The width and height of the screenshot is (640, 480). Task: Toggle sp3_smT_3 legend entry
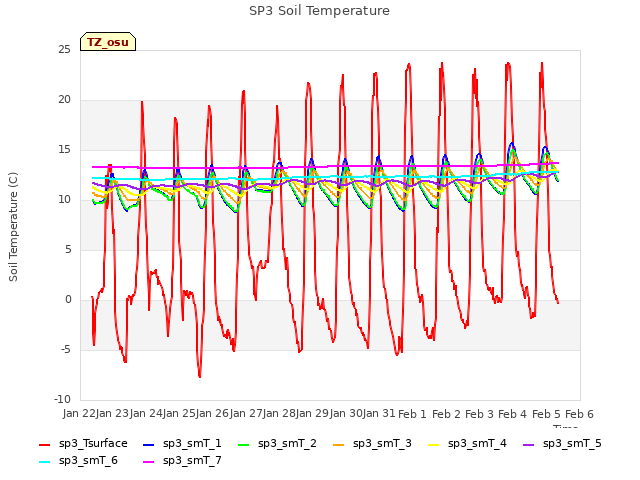pyautogui.click(x=372, y=444)
